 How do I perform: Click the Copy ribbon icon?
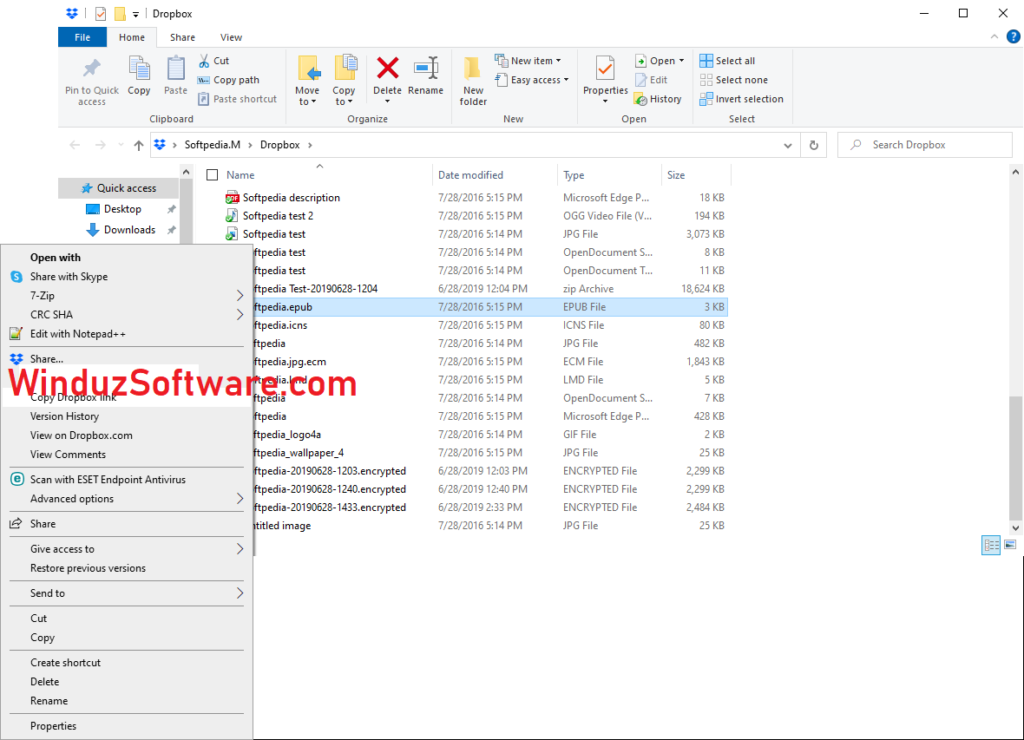tap(138, 69)
